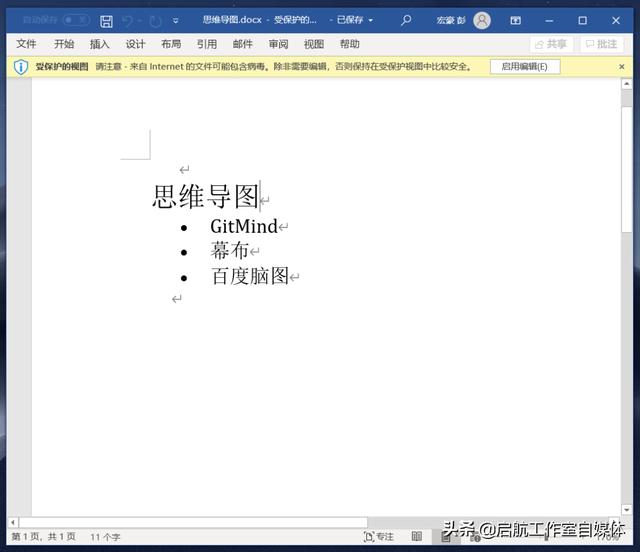
Task: Click the heading 思维导图 in document
Action: pos(206,196)
